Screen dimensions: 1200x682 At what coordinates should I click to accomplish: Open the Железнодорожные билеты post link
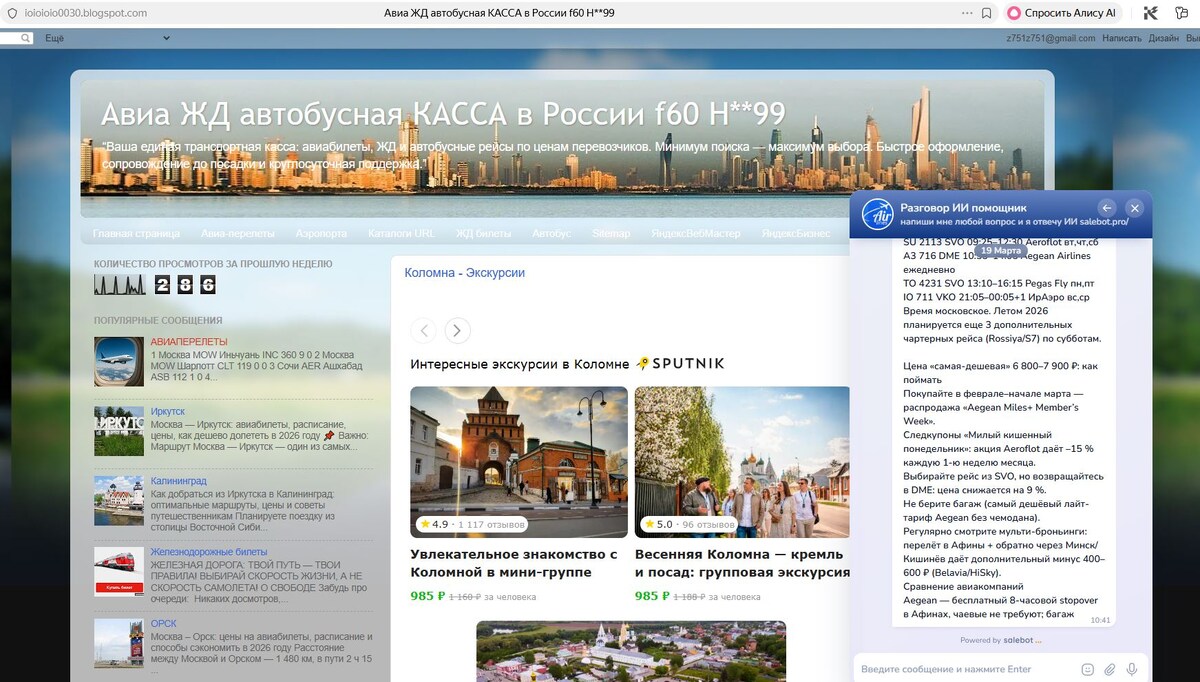pyautogui.click(x=209, y=552)
